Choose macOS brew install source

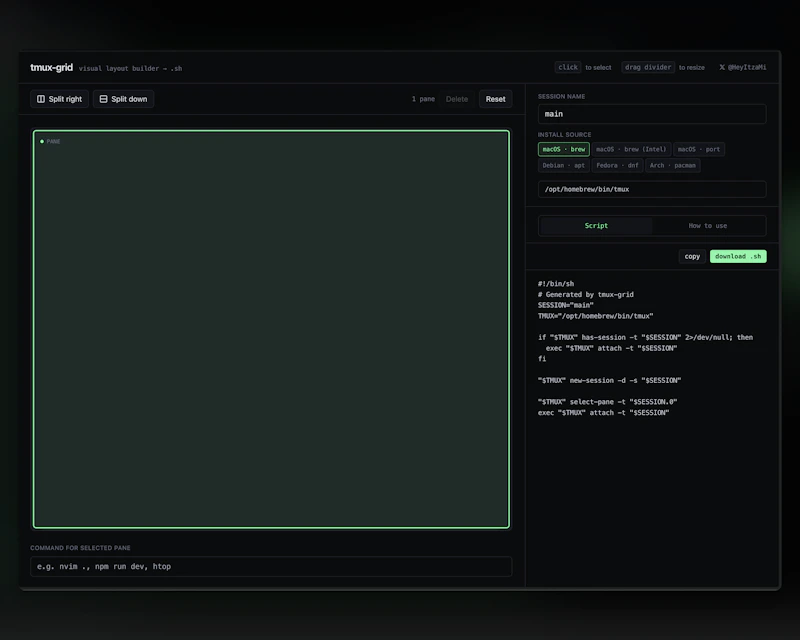pyautogui.click(x=564, y=149)
